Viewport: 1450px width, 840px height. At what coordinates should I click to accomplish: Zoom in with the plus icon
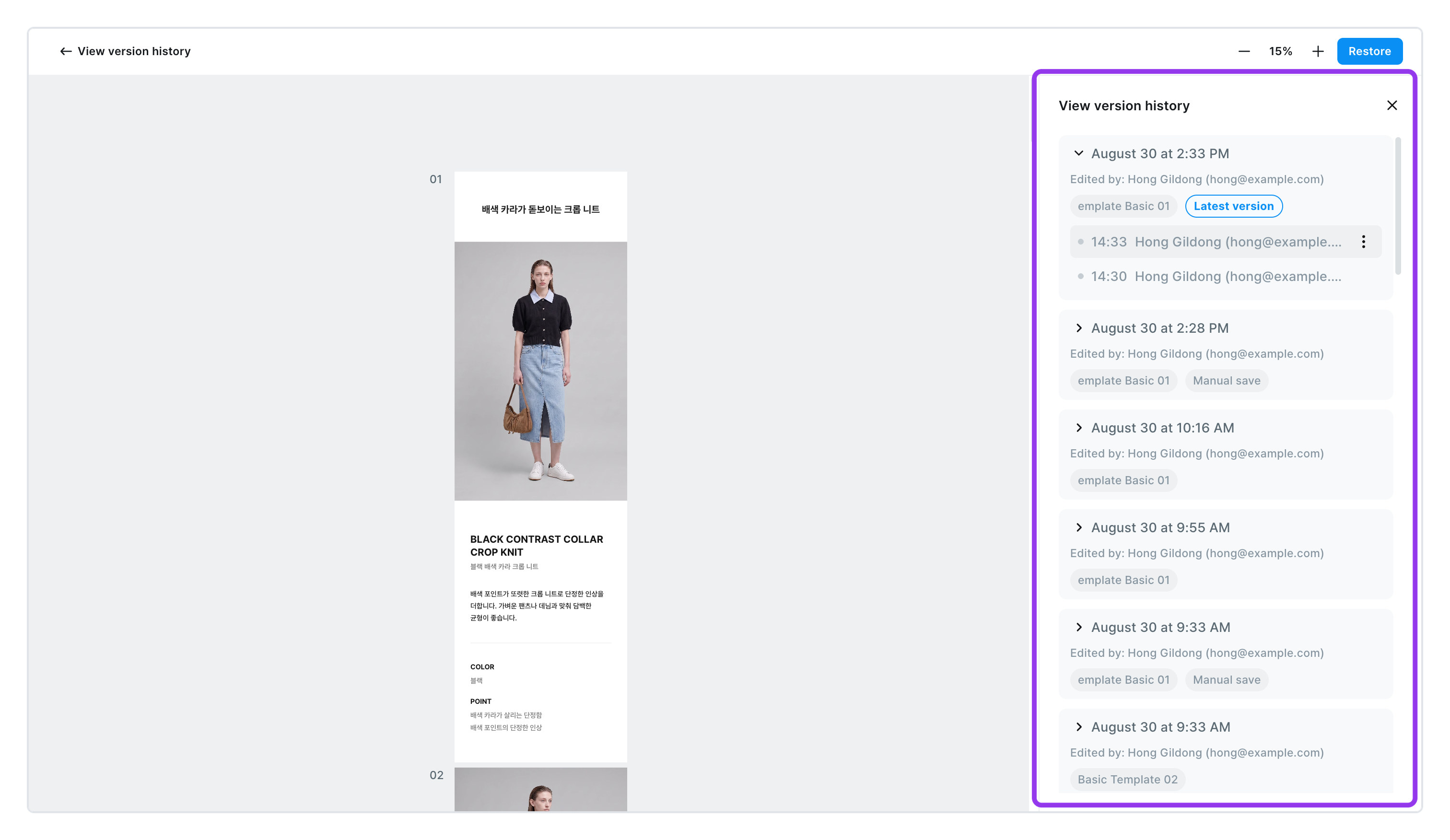[x=1318, y=51]
